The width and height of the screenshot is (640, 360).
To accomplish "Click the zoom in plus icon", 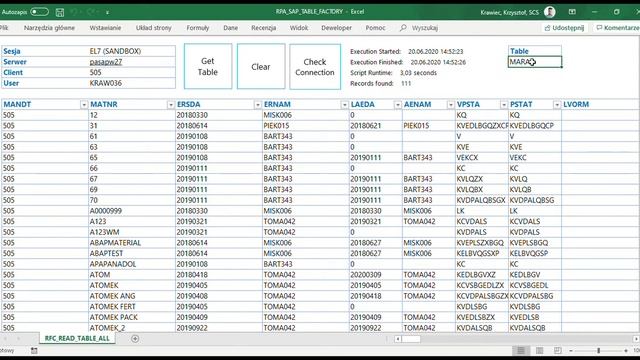I will 626,351.
